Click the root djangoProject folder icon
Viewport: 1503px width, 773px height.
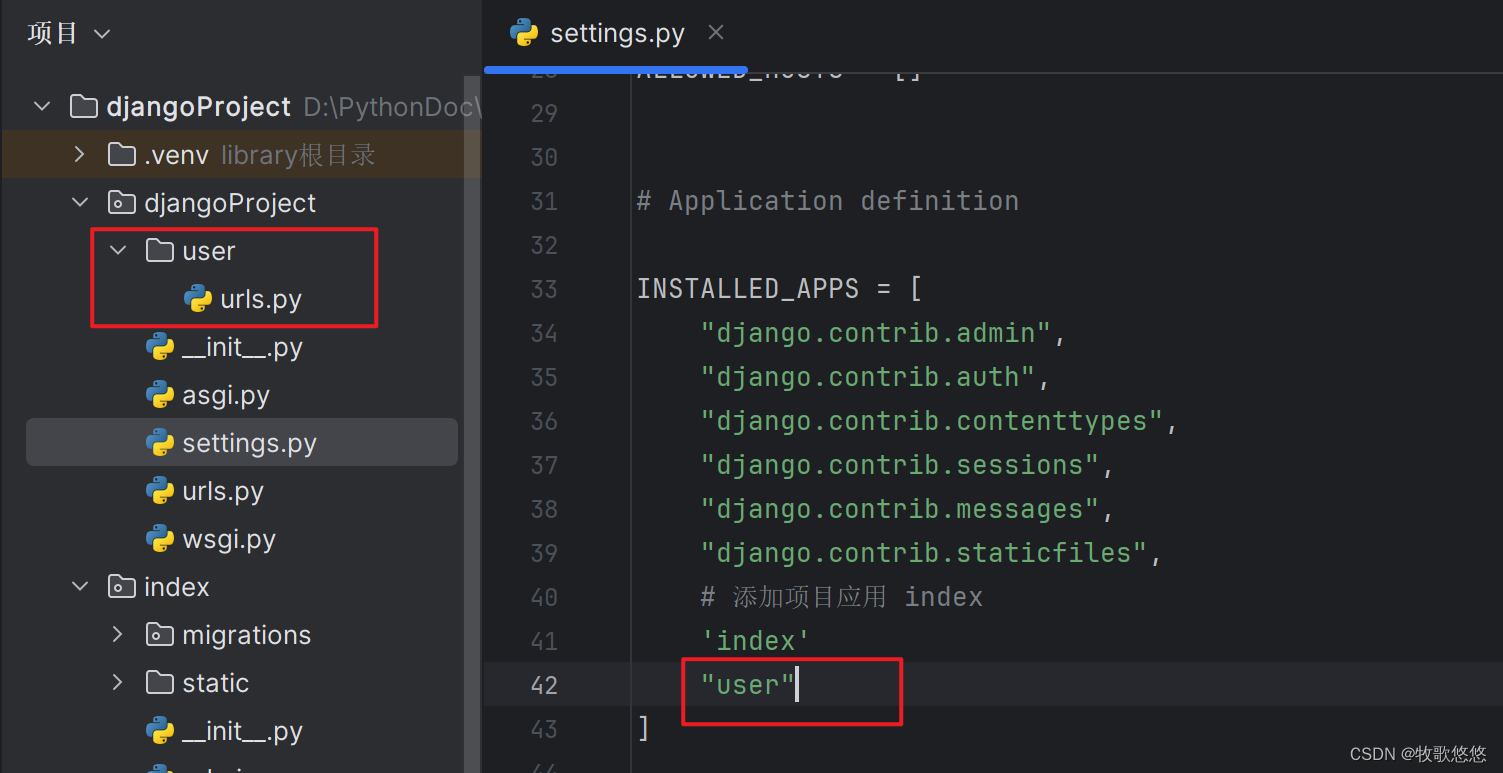click(x=84, y=106)
